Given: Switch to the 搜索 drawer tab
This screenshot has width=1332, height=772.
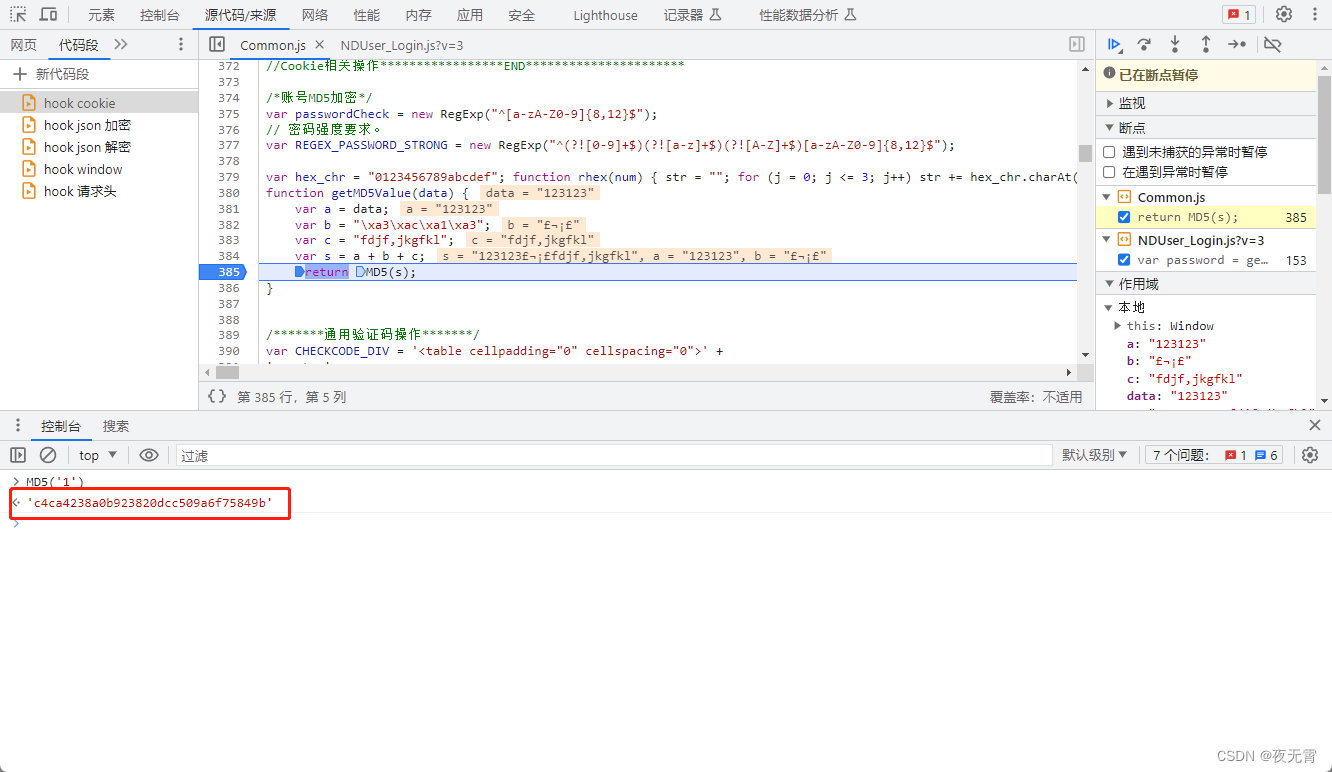Looking at the screenshot, I should (x=116, y=426).
